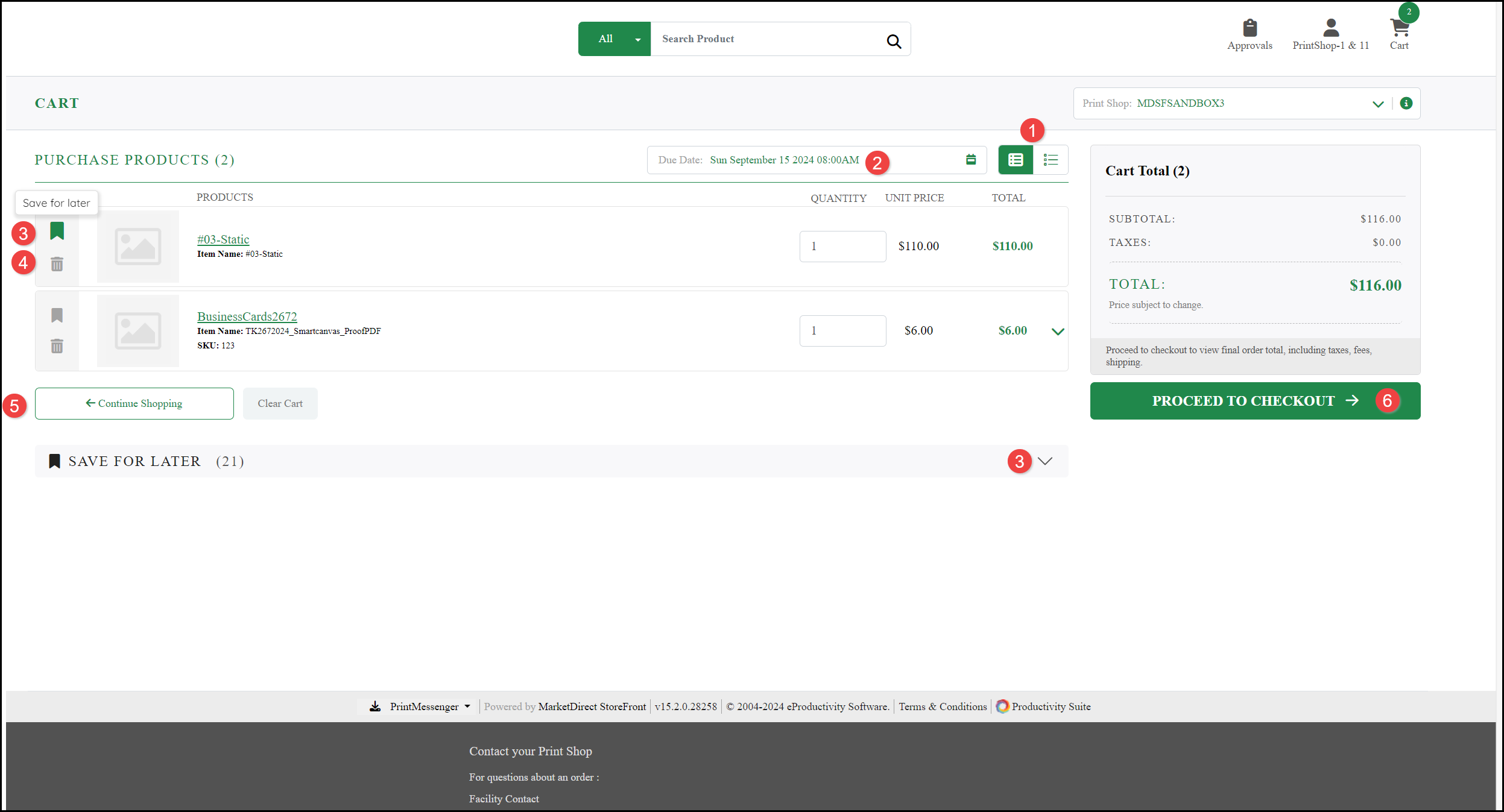Open the Cart icon in the header

tap(1398, 28)
